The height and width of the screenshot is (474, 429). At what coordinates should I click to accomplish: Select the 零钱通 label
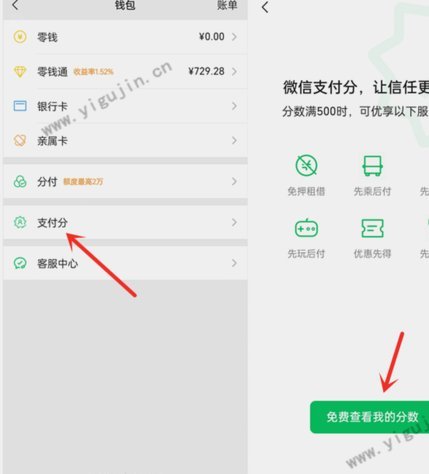pyautogui.click(x=52, y=72)
